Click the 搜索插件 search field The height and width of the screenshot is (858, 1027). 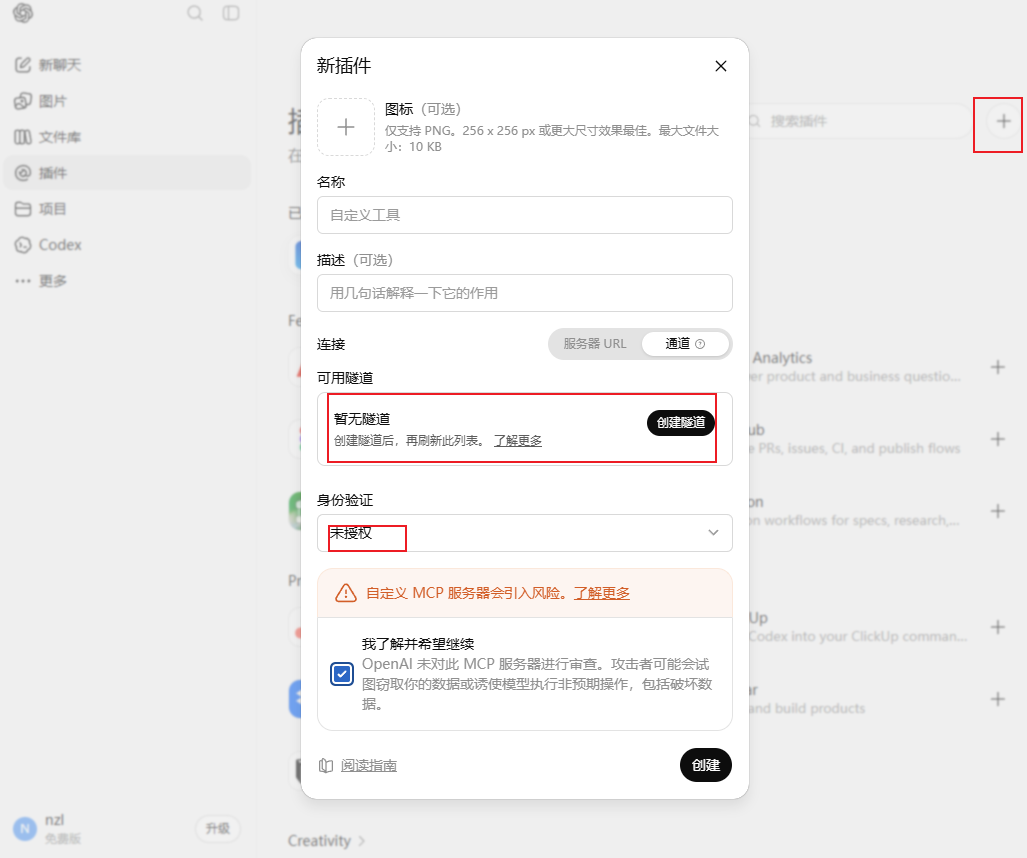click(859, 121)
